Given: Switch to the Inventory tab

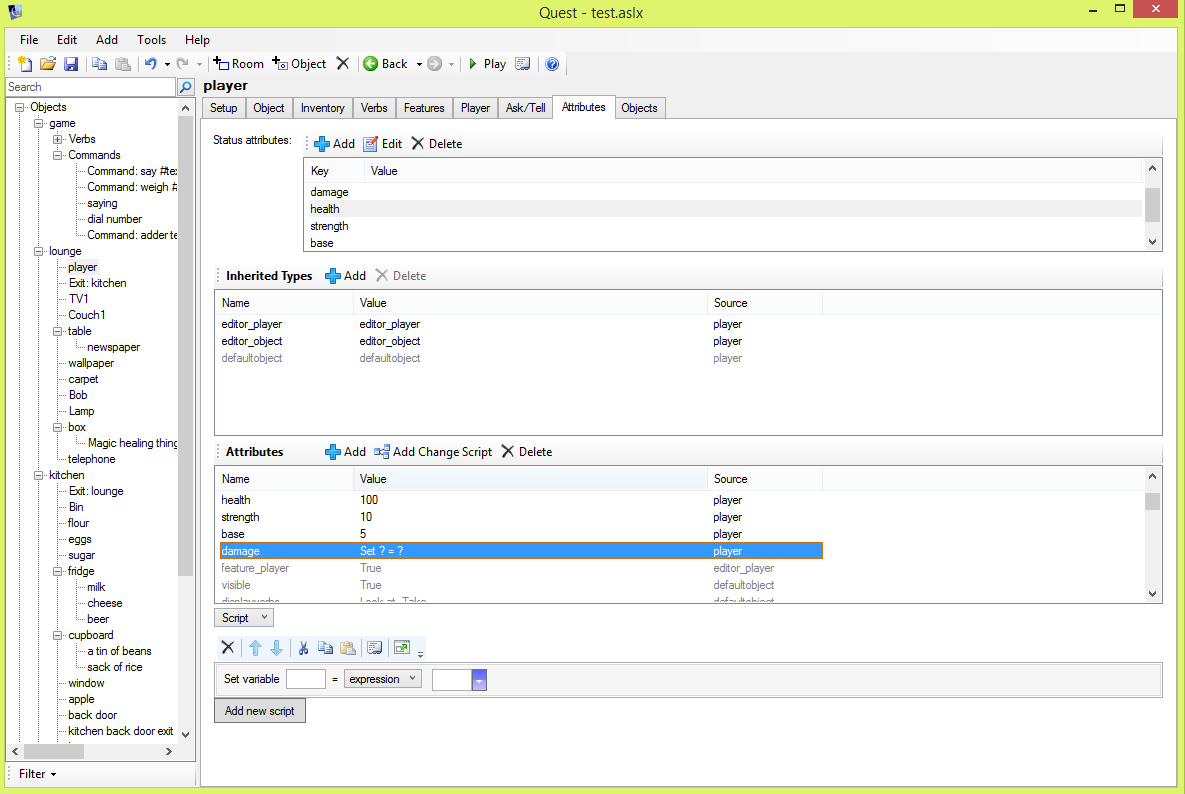Looking at the screenshot, I should coord(323,108).
